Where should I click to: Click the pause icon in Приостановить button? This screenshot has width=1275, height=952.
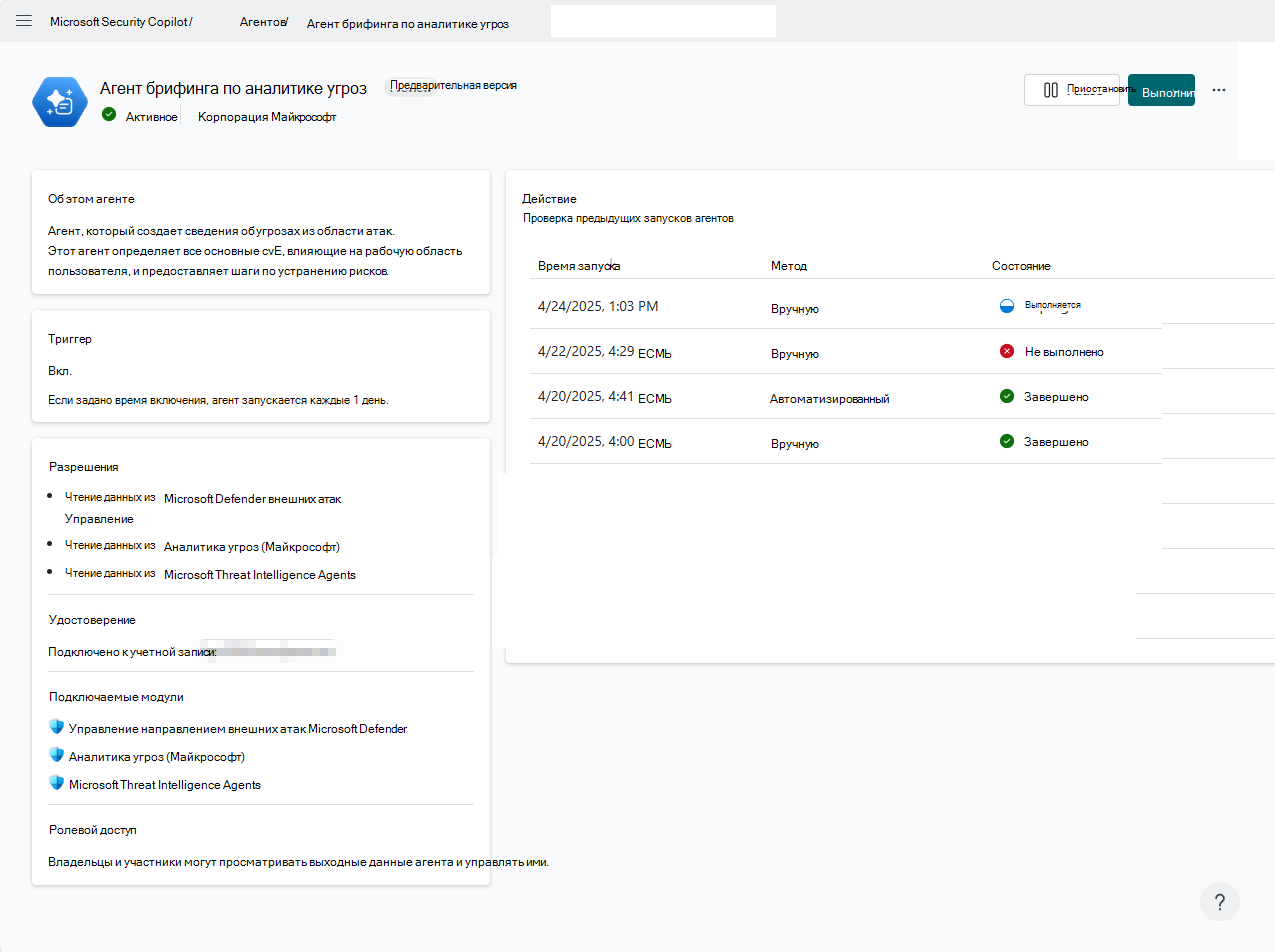(x=1050, y=90)
